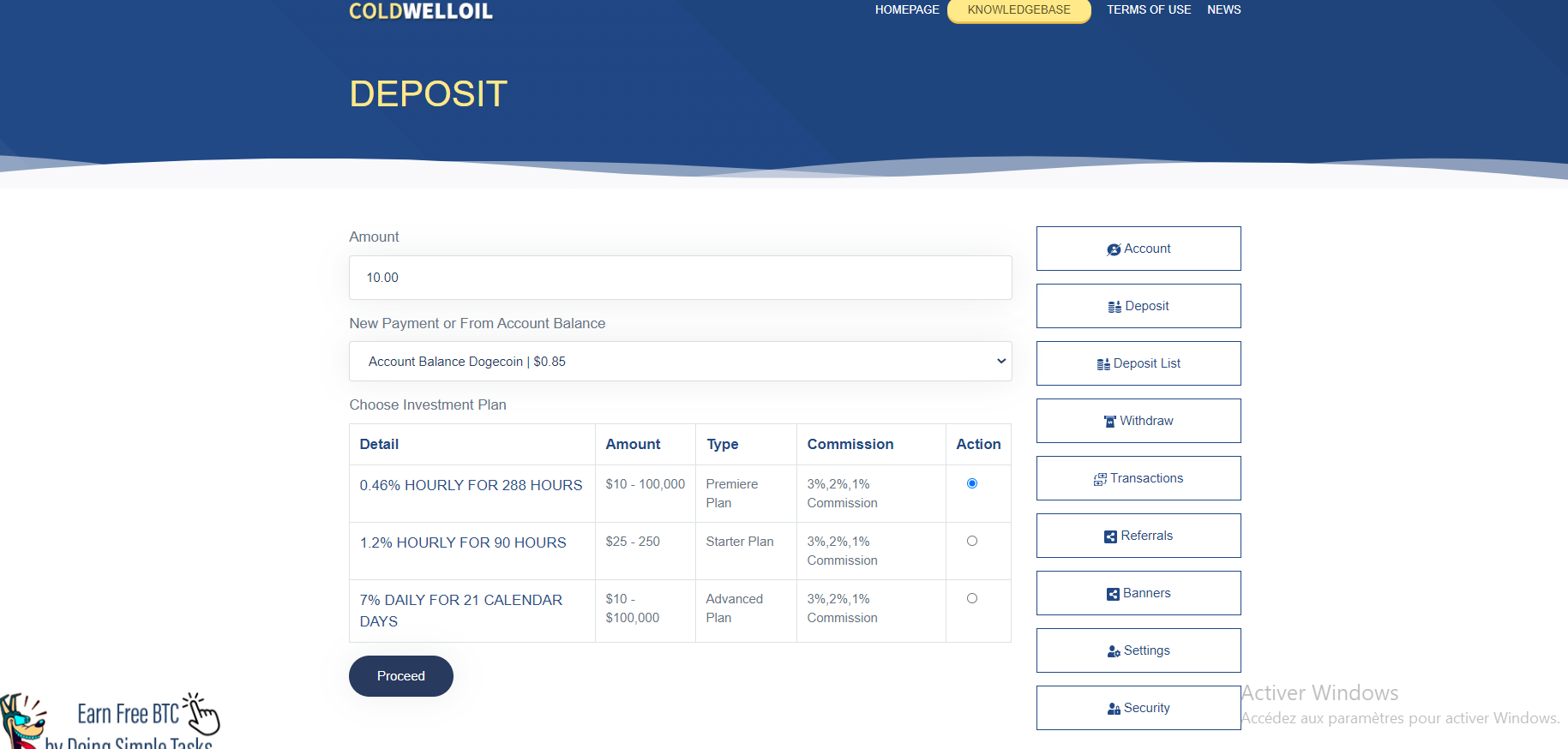
Task: Click the Earn Free BTC ad banner text
Action: point(129,714)
